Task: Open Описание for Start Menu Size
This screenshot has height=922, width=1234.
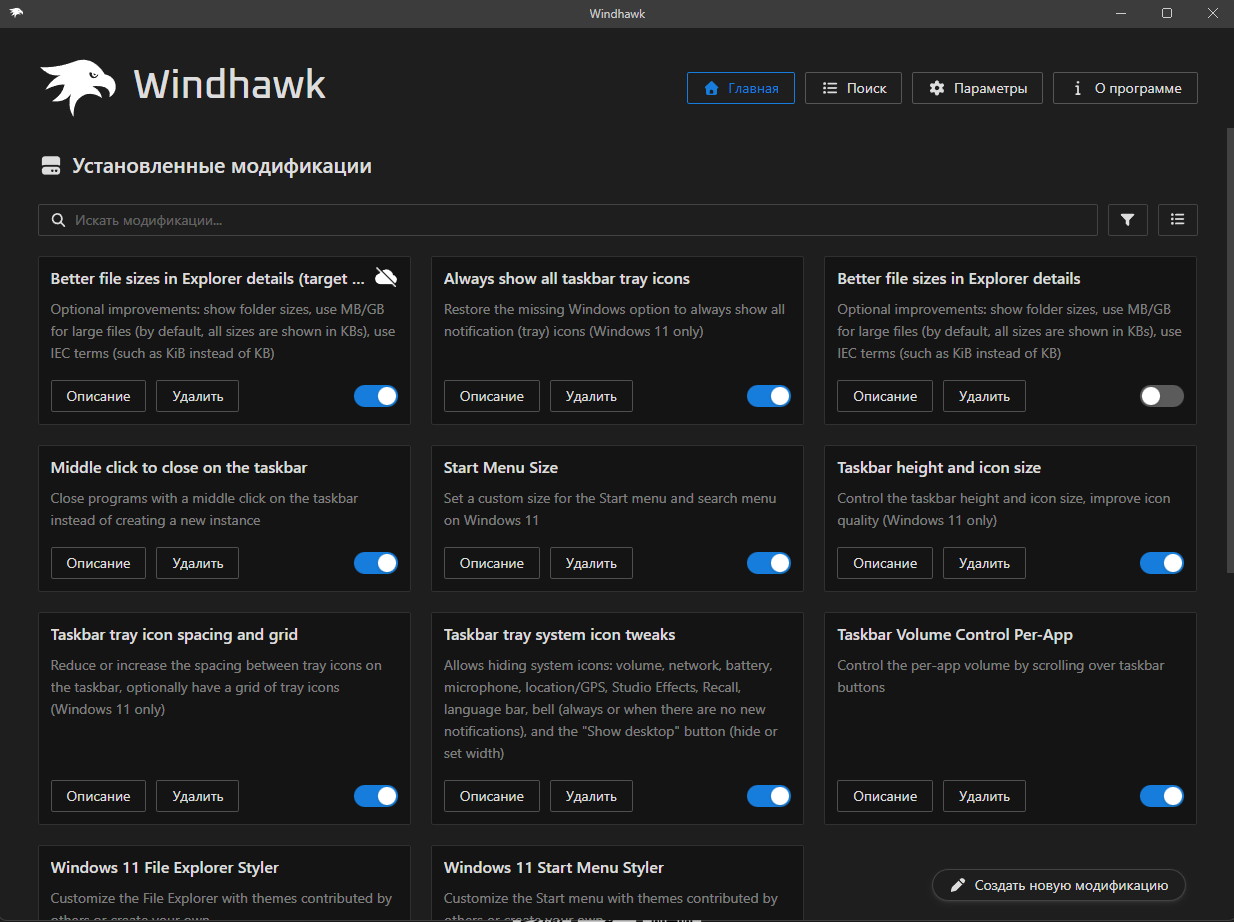Action: 492,563
